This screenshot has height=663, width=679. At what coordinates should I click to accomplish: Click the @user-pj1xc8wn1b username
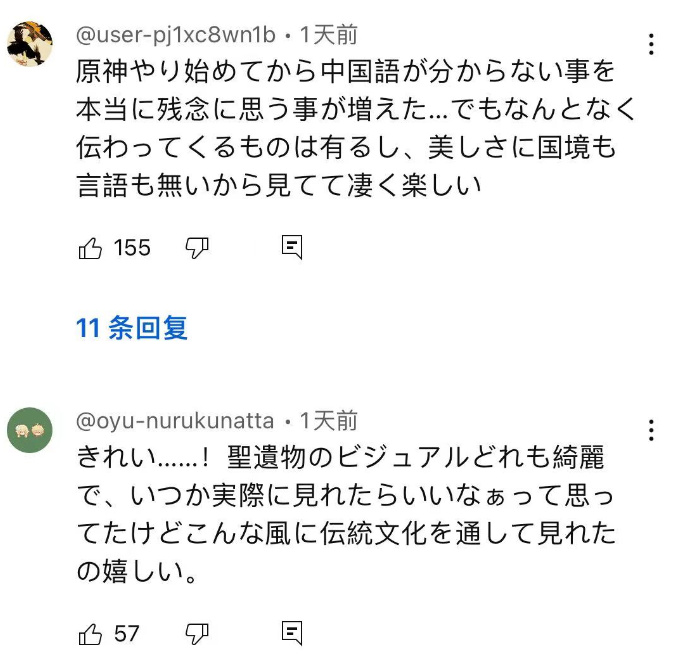pos(176,35)
